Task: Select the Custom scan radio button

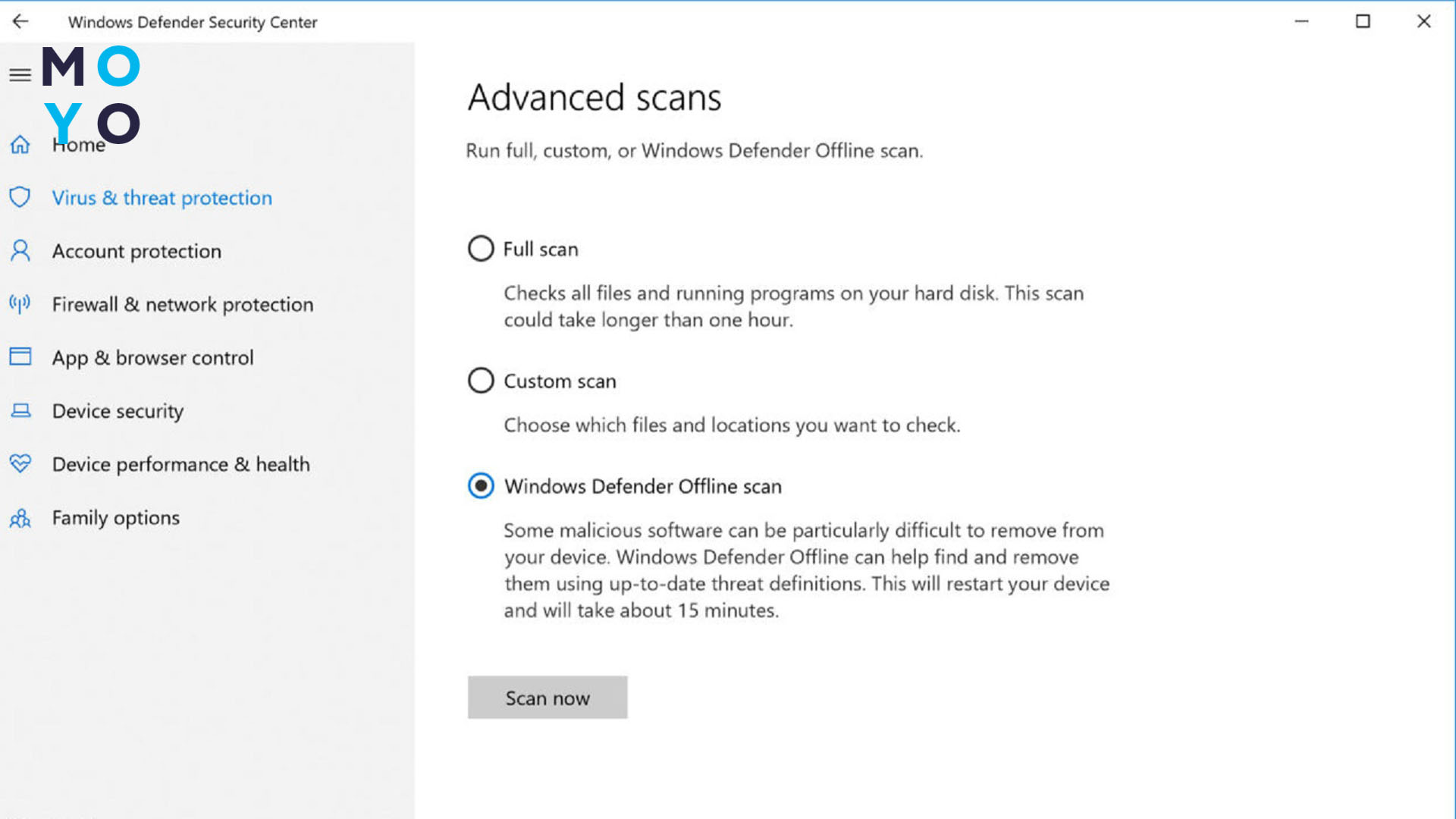Action: coord(481,381)
